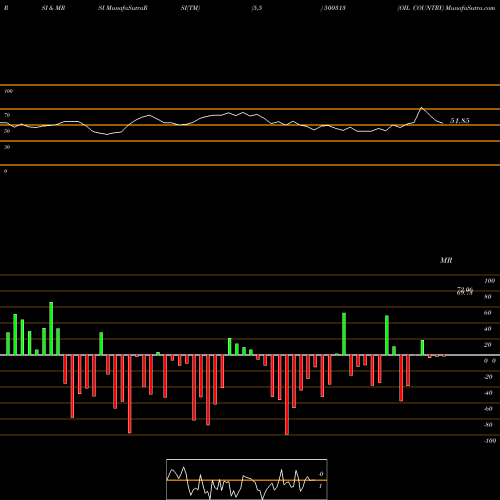
Task: Click the 40 label on the MR axis
Action: 488,329
